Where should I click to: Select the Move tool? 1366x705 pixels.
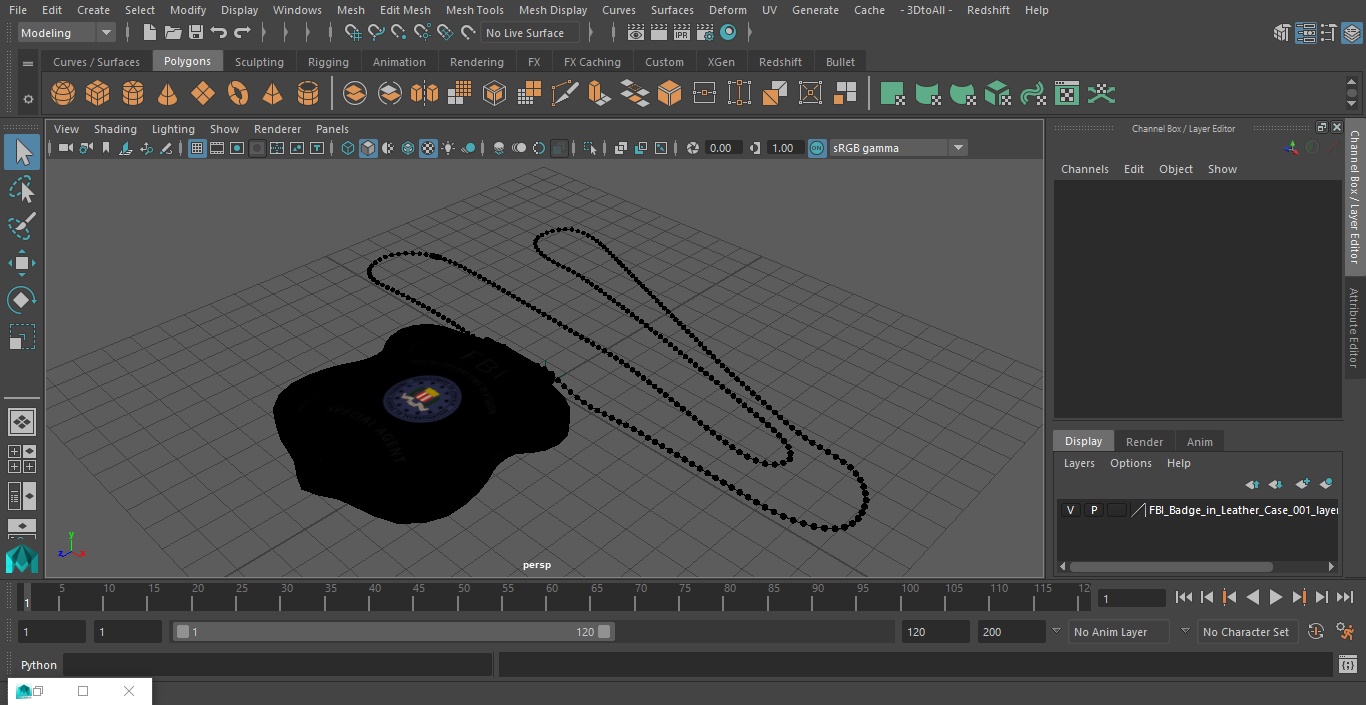pos(22,263)
